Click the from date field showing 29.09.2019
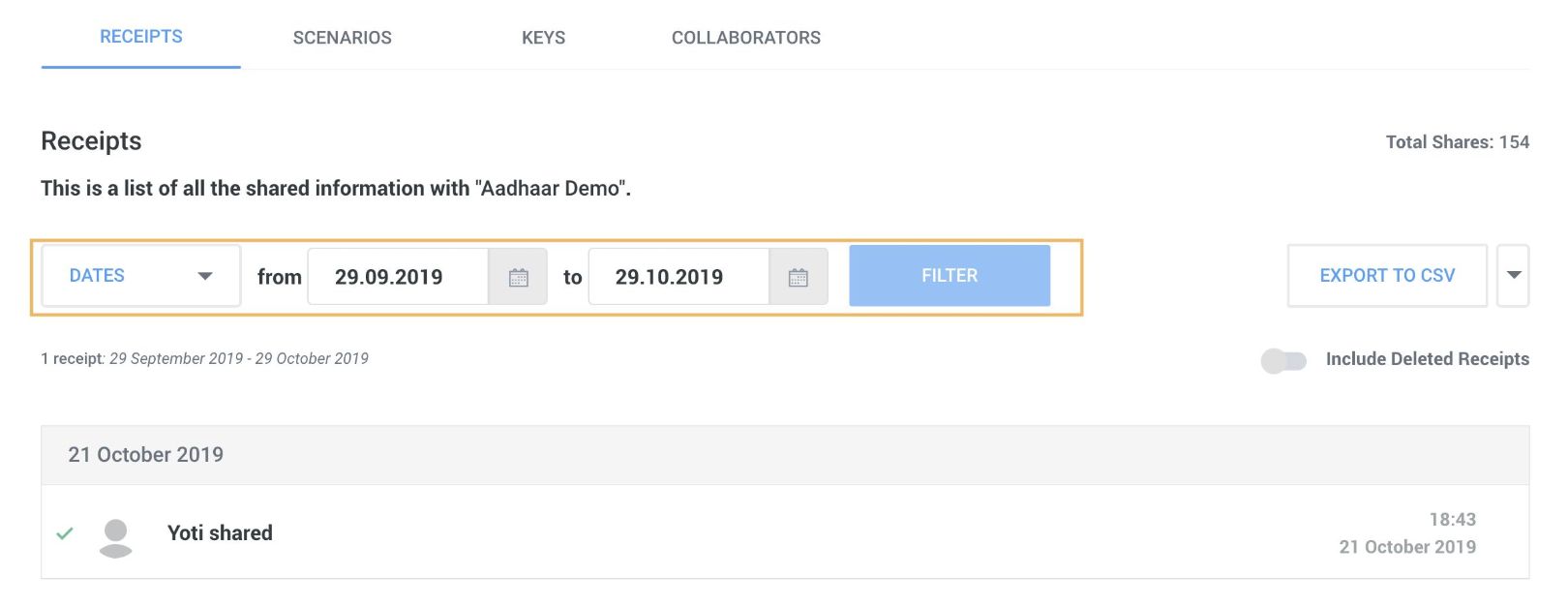Viewport: 1568px width, 606px height. pyautogui.click(x=398, y=277)
